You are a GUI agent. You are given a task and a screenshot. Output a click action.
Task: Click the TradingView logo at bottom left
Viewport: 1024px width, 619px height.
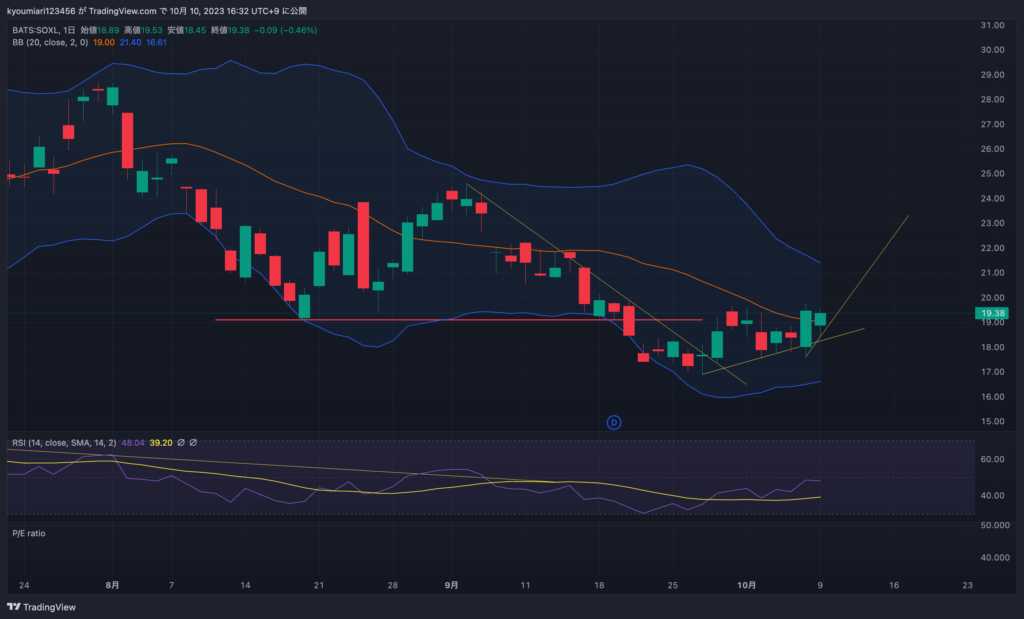click(41, 607)
